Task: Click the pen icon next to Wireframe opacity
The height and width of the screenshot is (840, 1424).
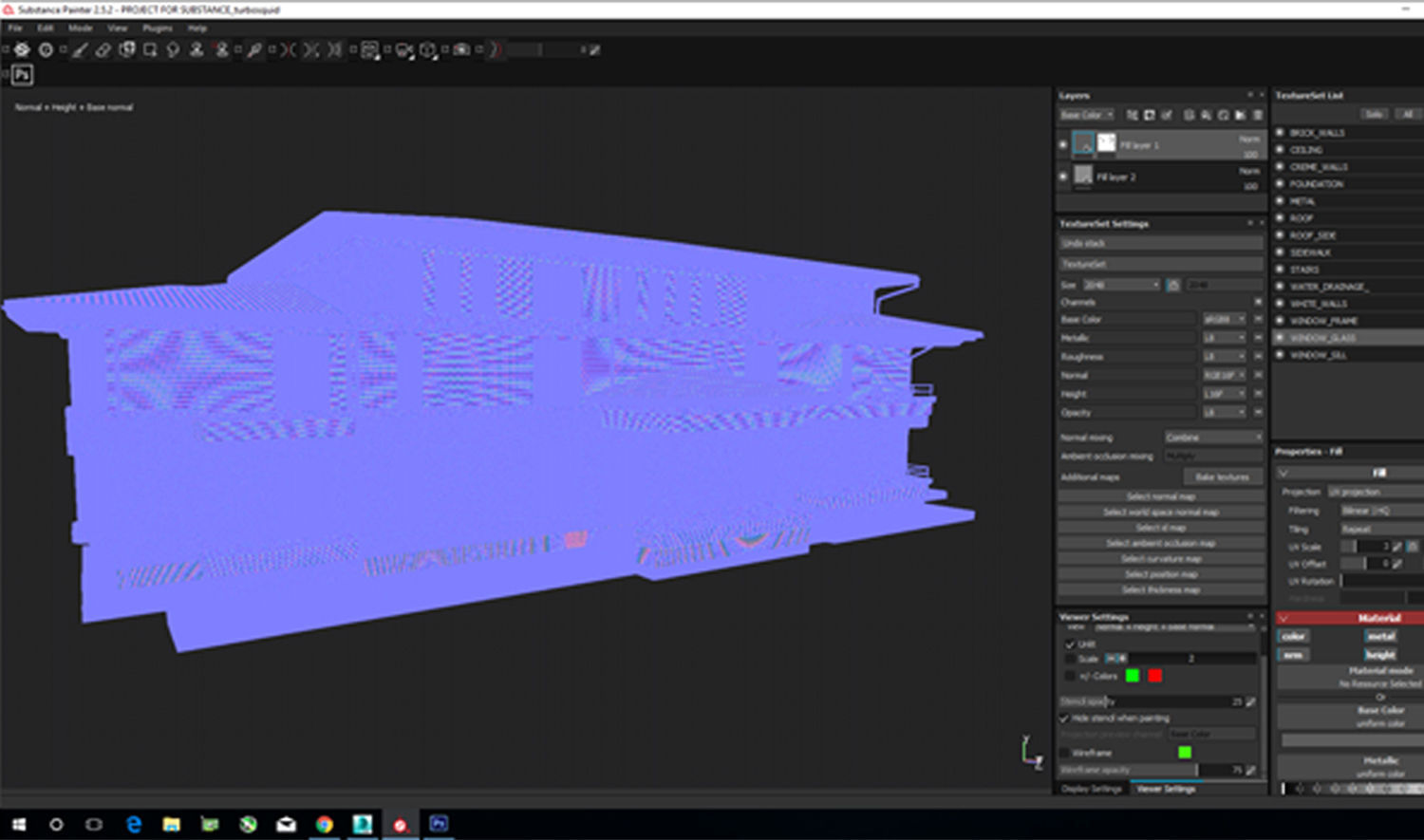Action: [1251, 770]
